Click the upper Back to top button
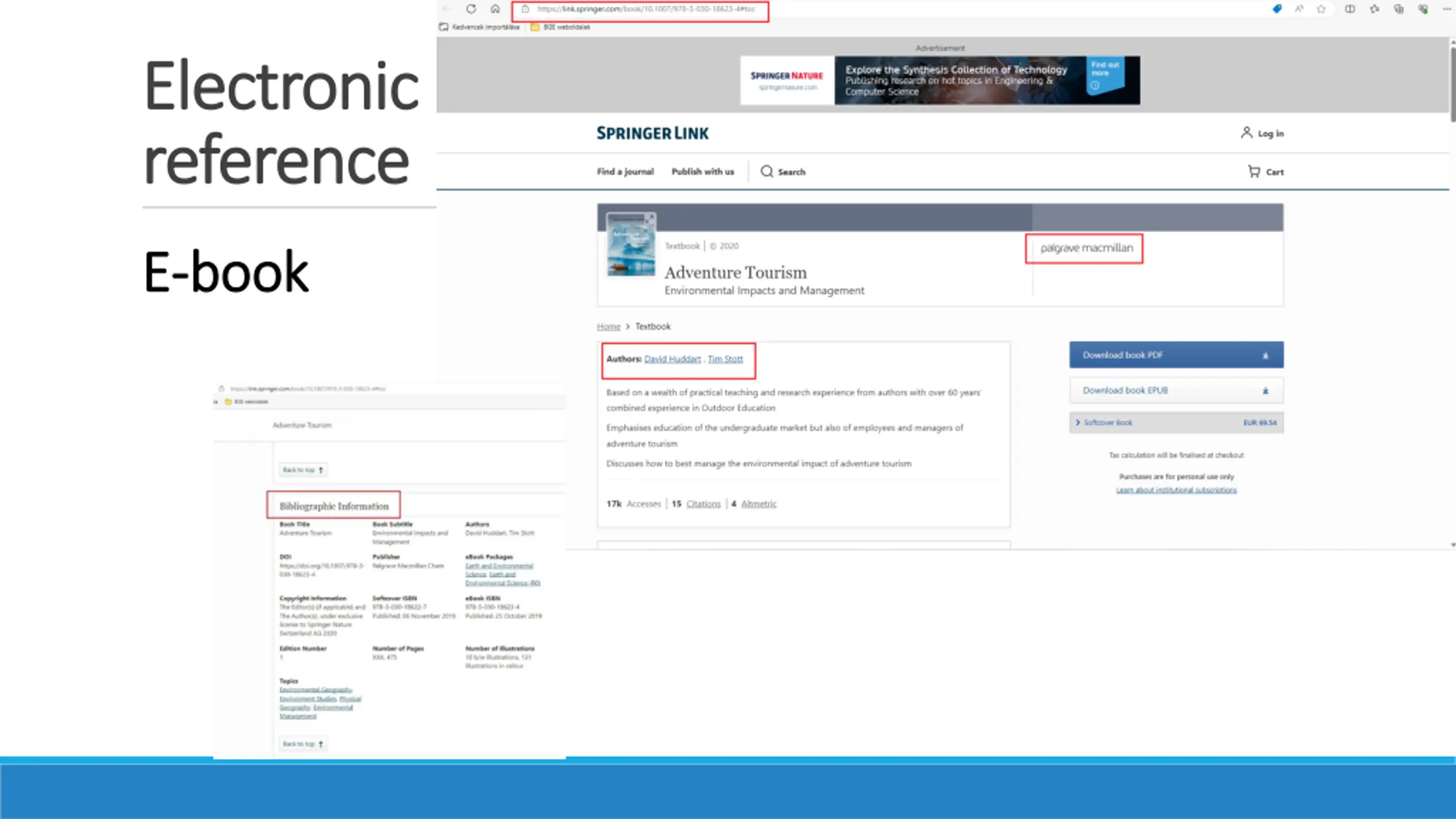Viewport: 1456px width, 819px height. 303,470
